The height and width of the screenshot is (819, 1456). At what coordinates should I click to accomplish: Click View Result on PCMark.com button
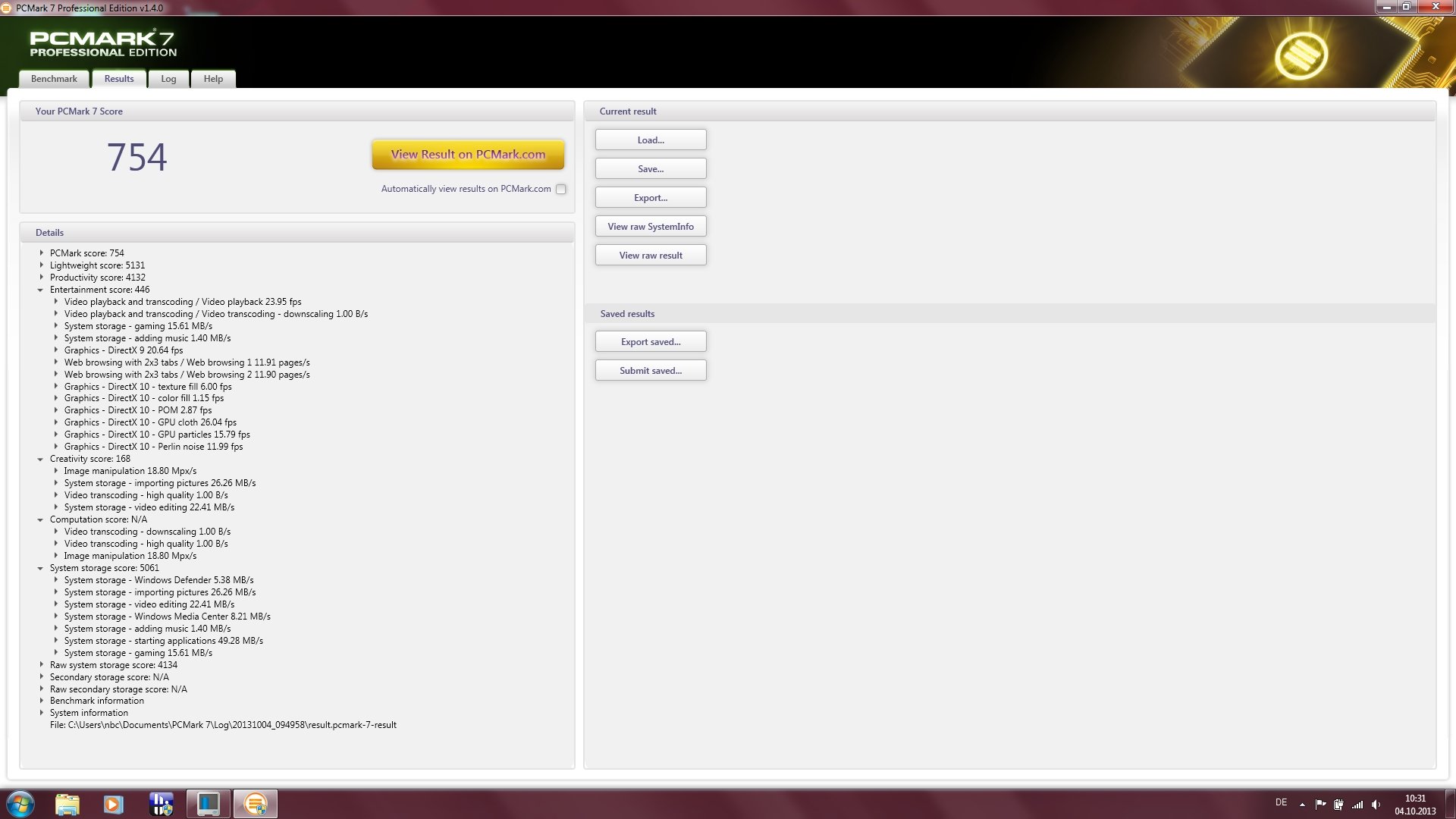[468, 155]
